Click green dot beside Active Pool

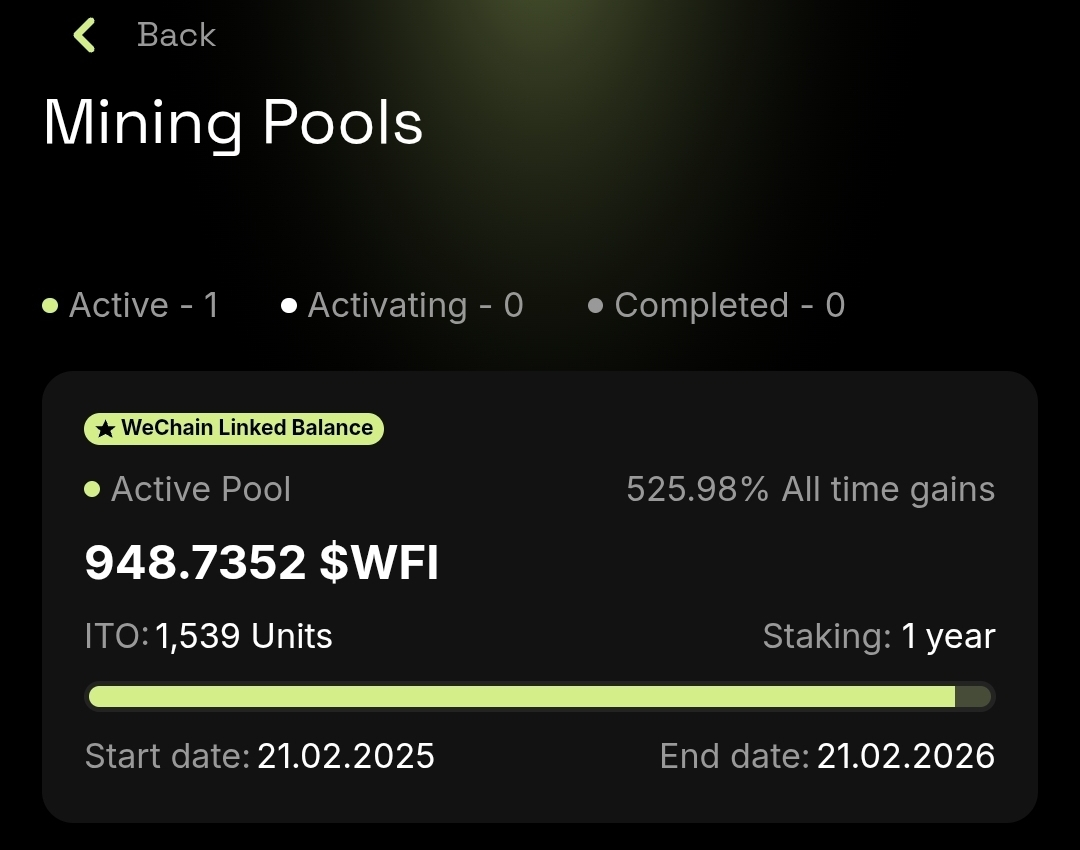[x=92, y=490]
